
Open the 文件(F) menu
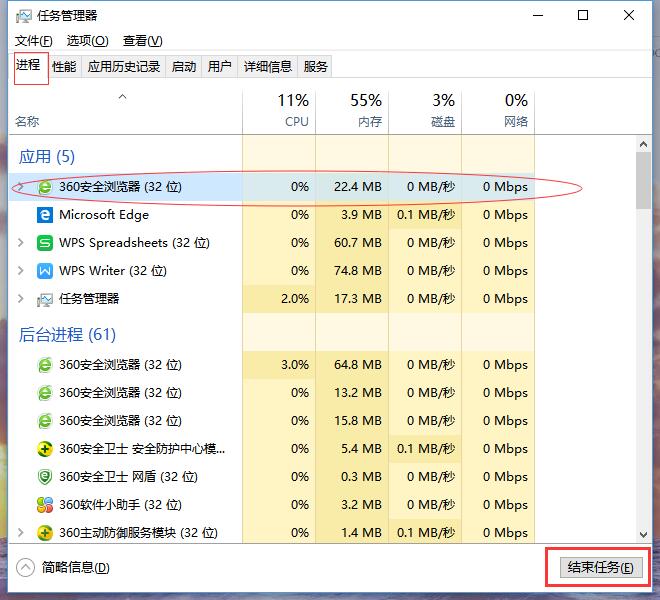point(34,41)
